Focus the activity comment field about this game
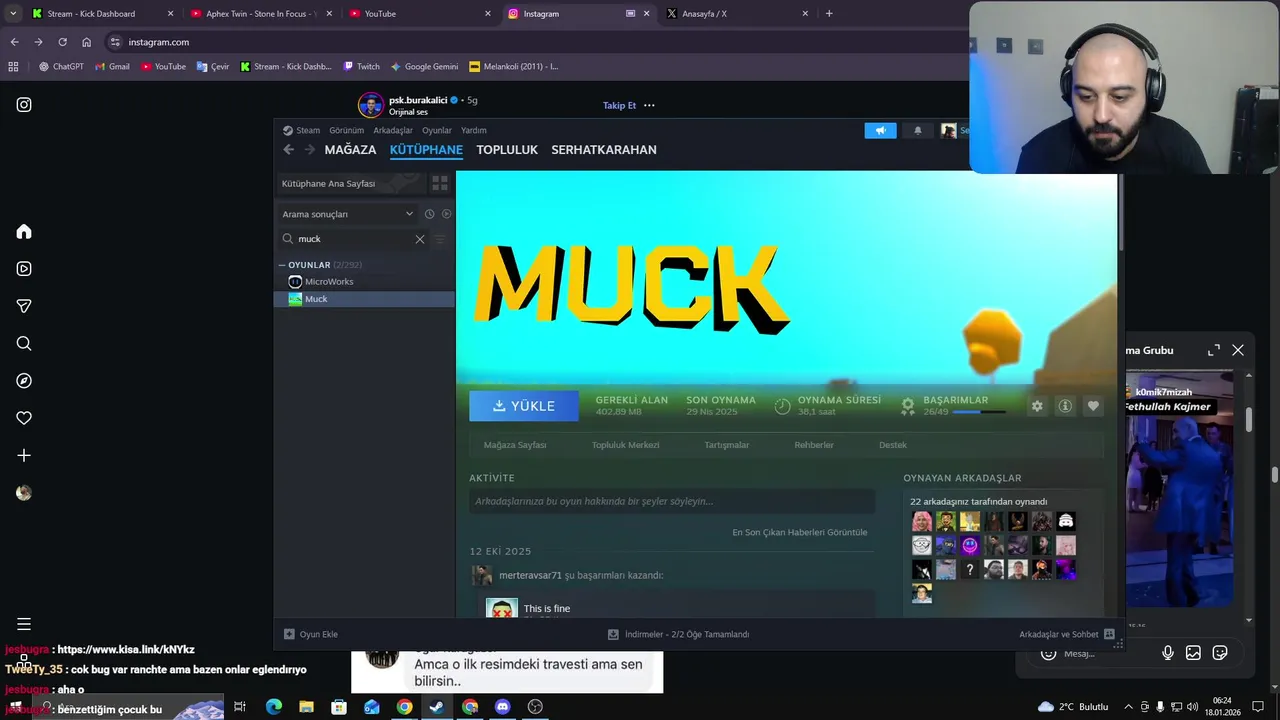The height and width of the screenshot is (720, 1280). (672, 501)
